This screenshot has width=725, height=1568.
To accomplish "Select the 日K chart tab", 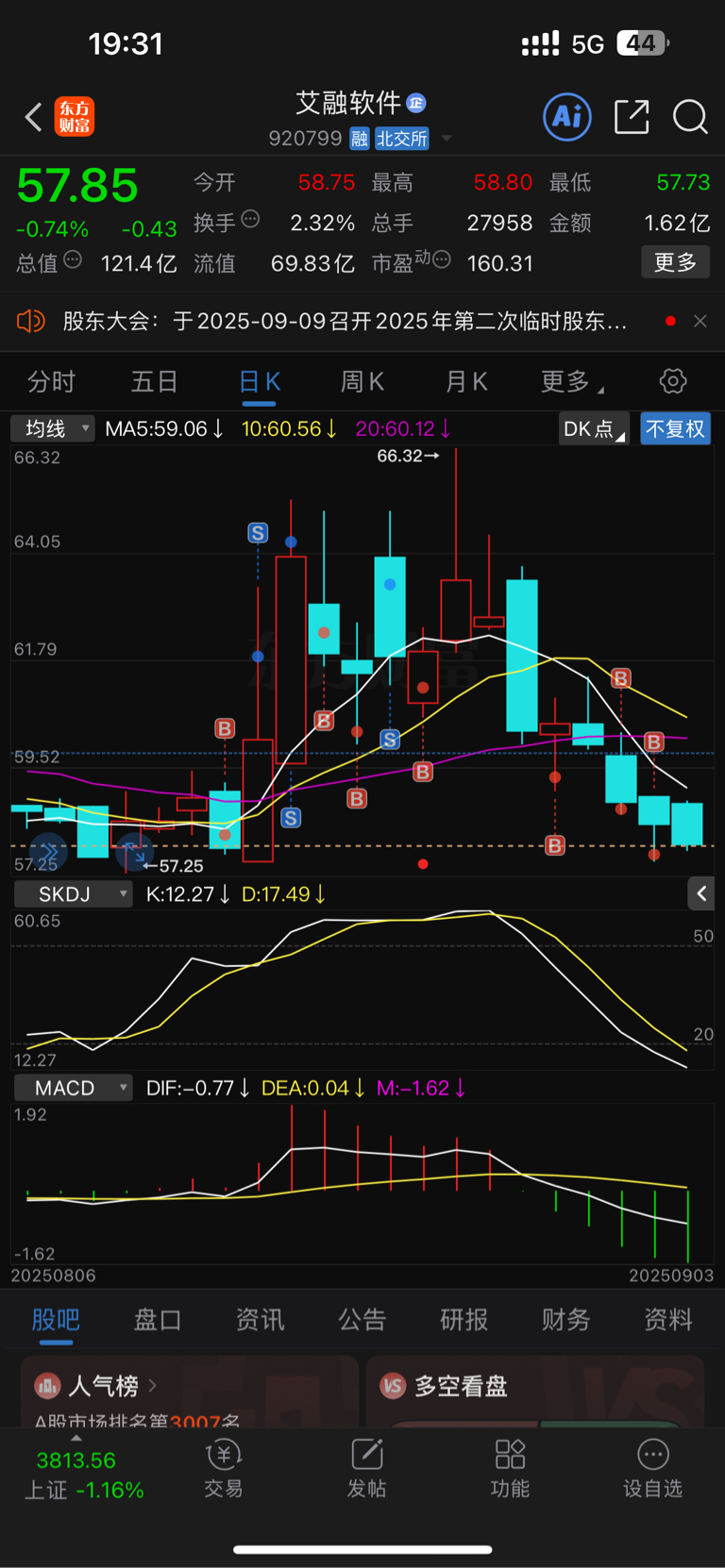I will pos(260,381).
